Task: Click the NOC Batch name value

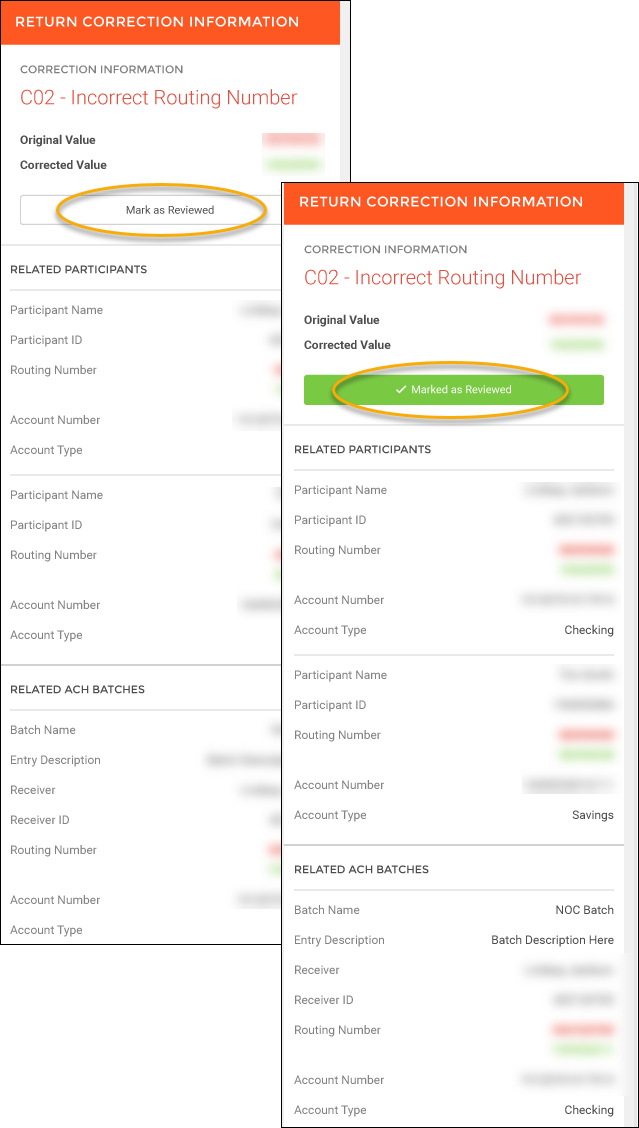Action: click(x=584, y=910)
